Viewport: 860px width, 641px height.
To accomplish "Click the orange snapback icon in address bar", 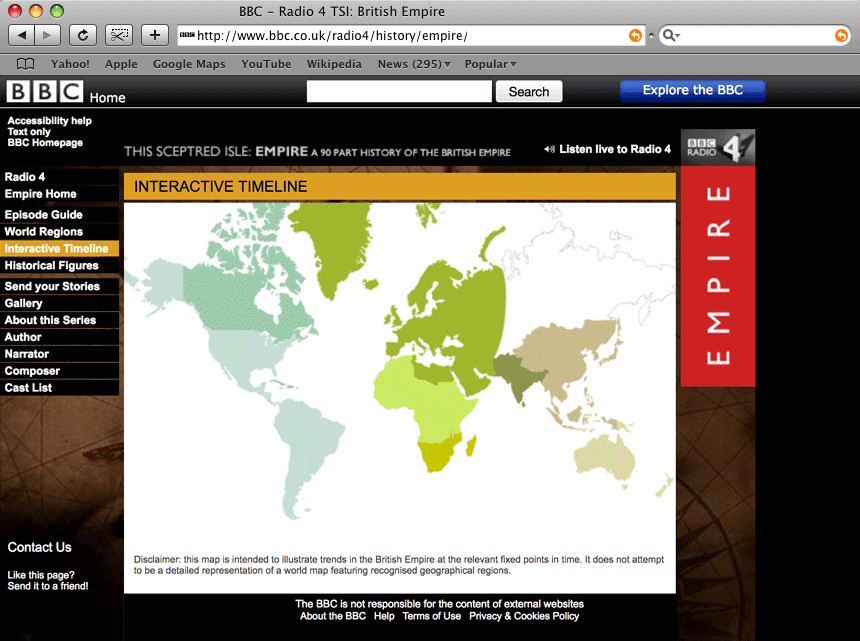I will coord(635,36).
